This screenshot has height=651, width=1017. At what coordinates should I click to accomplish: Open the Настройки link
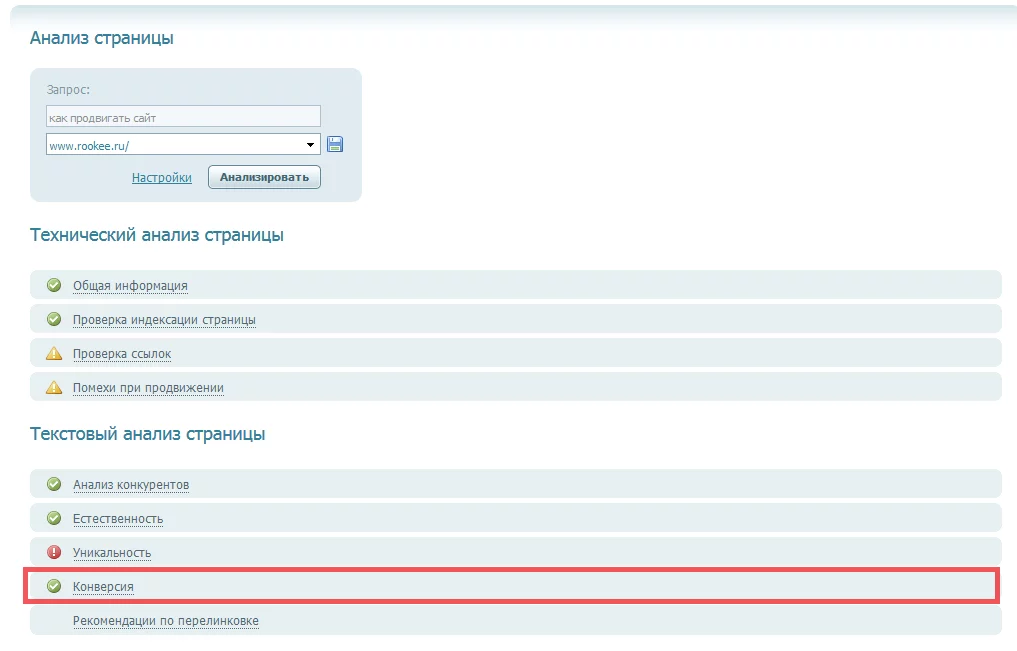(162, 178)
